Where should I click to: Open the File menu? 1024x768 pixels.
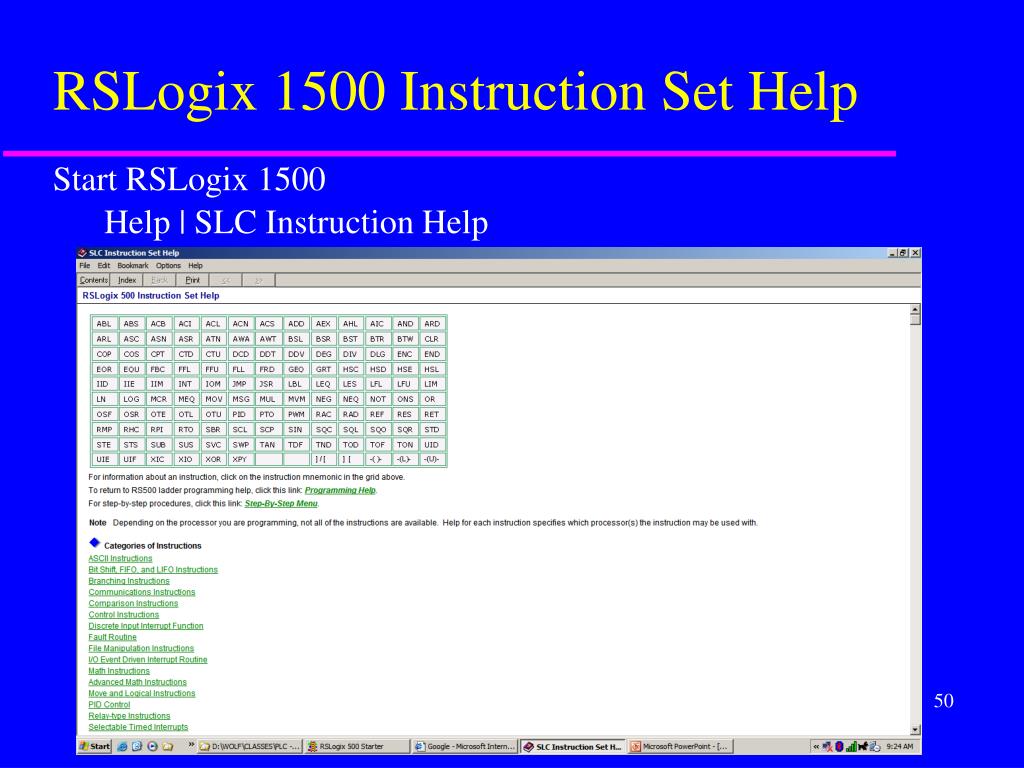tap(85, 266)
